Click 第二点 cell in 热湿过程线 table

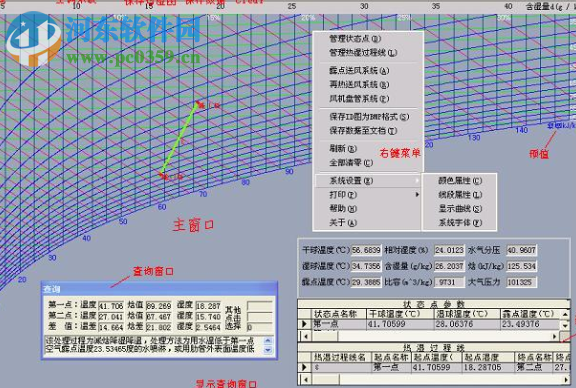point(533,367)
